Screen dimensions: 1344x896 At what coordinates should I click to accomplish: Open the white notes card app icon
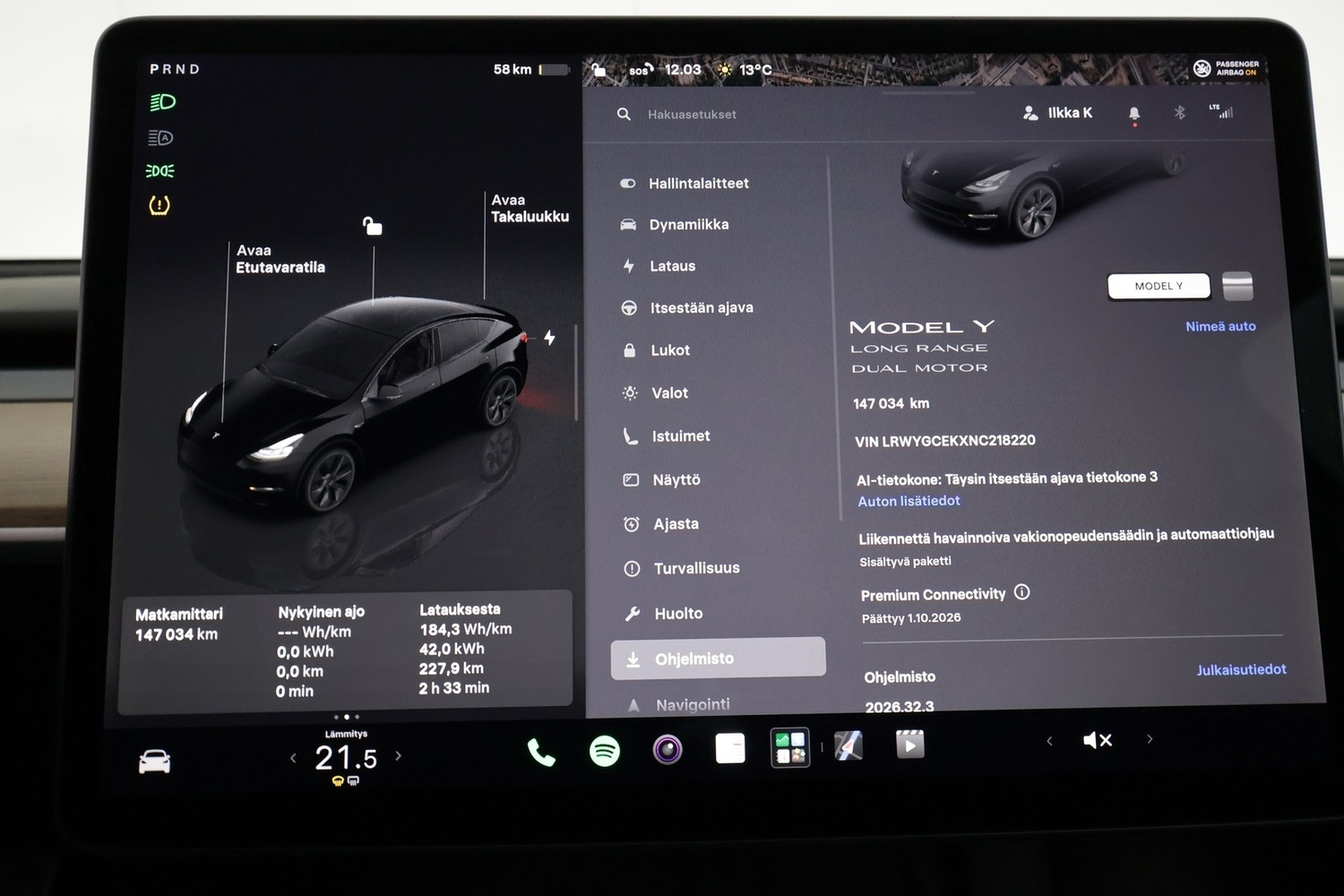(x=730, y=747)
